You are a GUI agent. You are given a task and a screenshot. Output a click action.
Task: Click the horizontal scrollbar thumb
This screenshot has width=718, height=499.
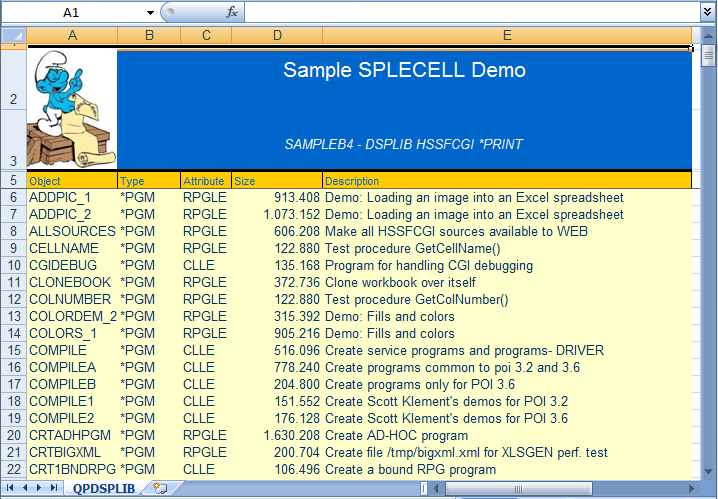click(518, 488)
